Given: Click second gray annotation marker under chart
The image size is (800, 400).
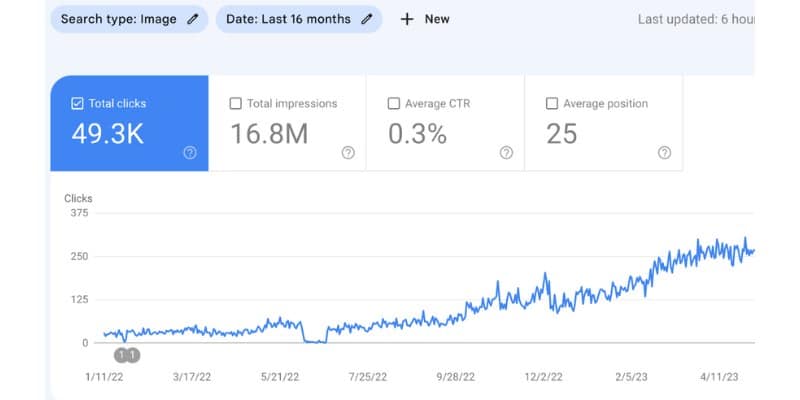Looking at the screenshot, I should pyautogui.click(x=133, y=355).
